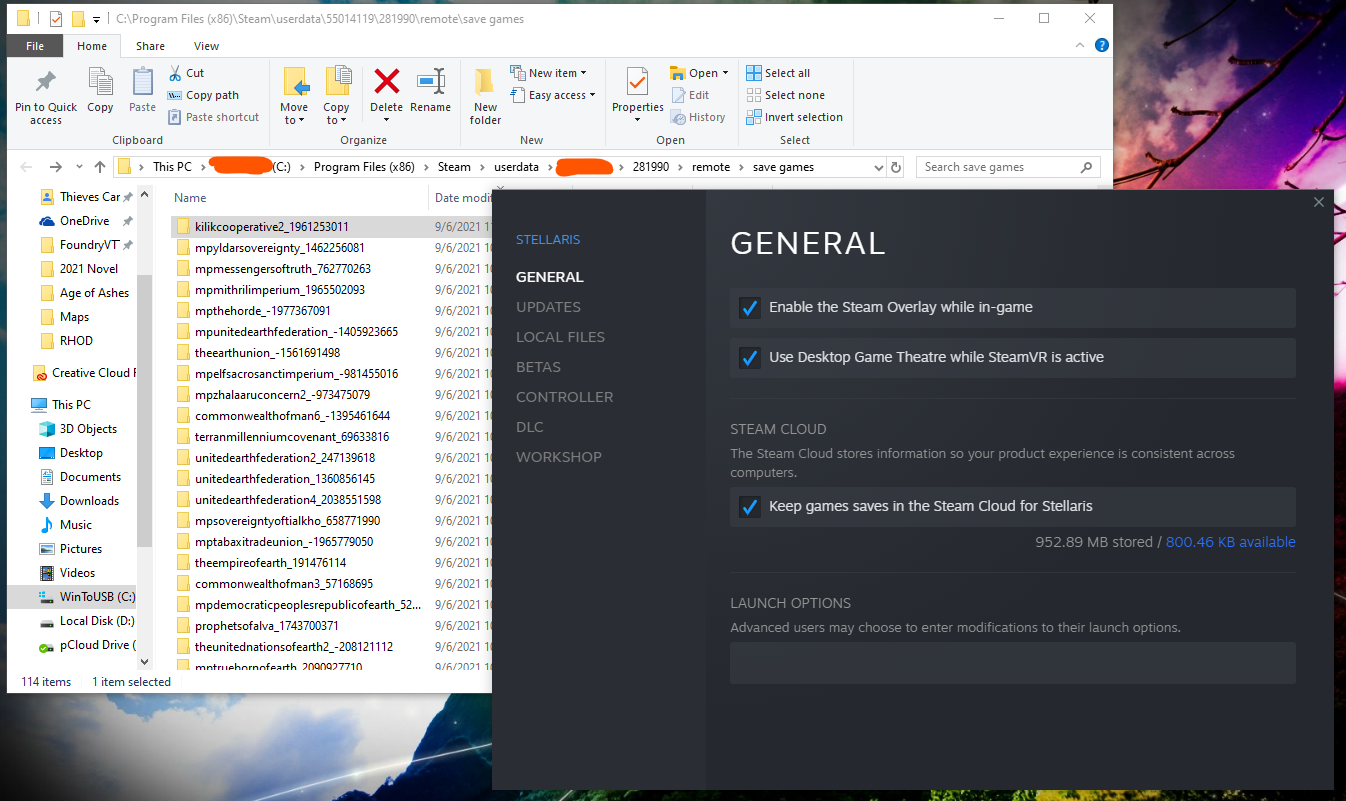1346x801 pixels.
Task: Go up one folder level
Action: tap(100, 167)
